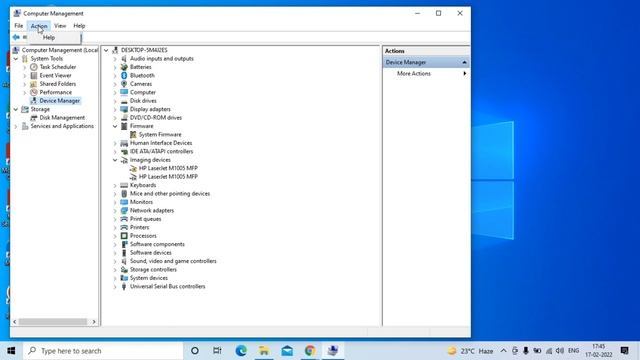
Task: Select Disk Management icon
Action: 34,118
